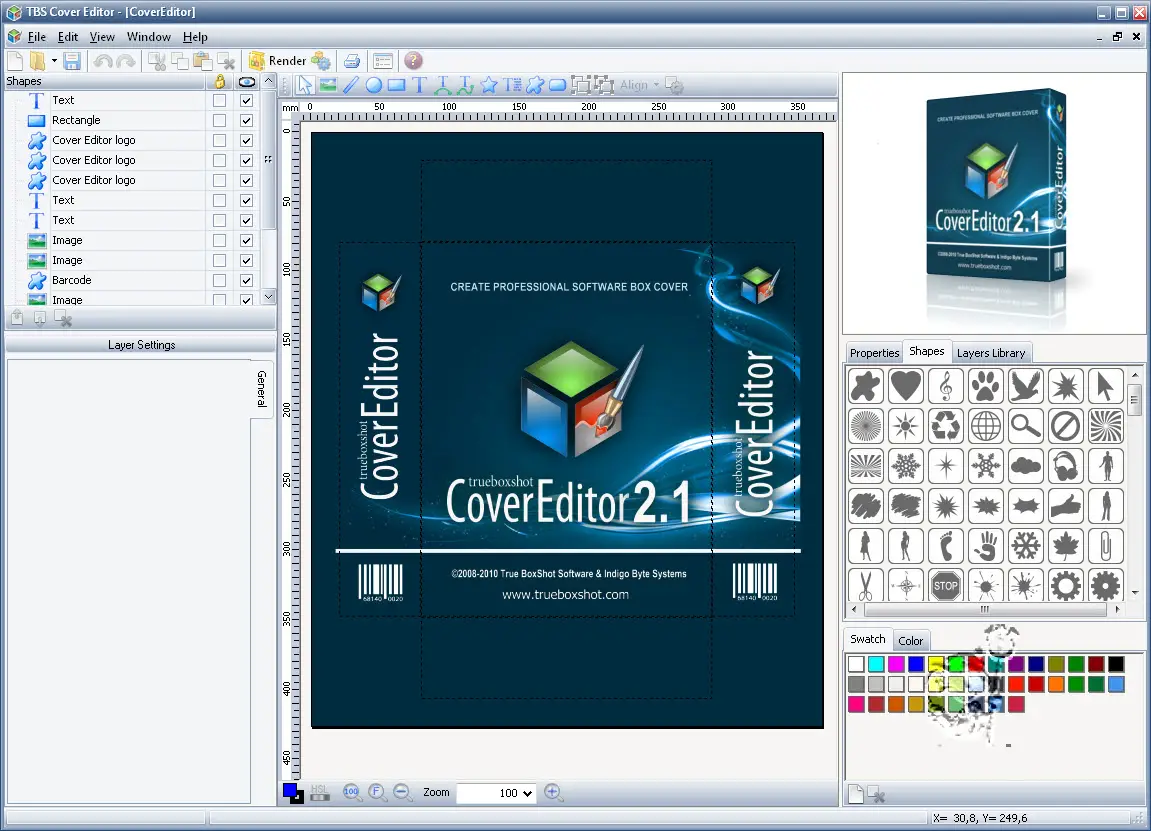Open the Window menu
This screenshot has width=1151, height=831.
(x=148, y=37)
